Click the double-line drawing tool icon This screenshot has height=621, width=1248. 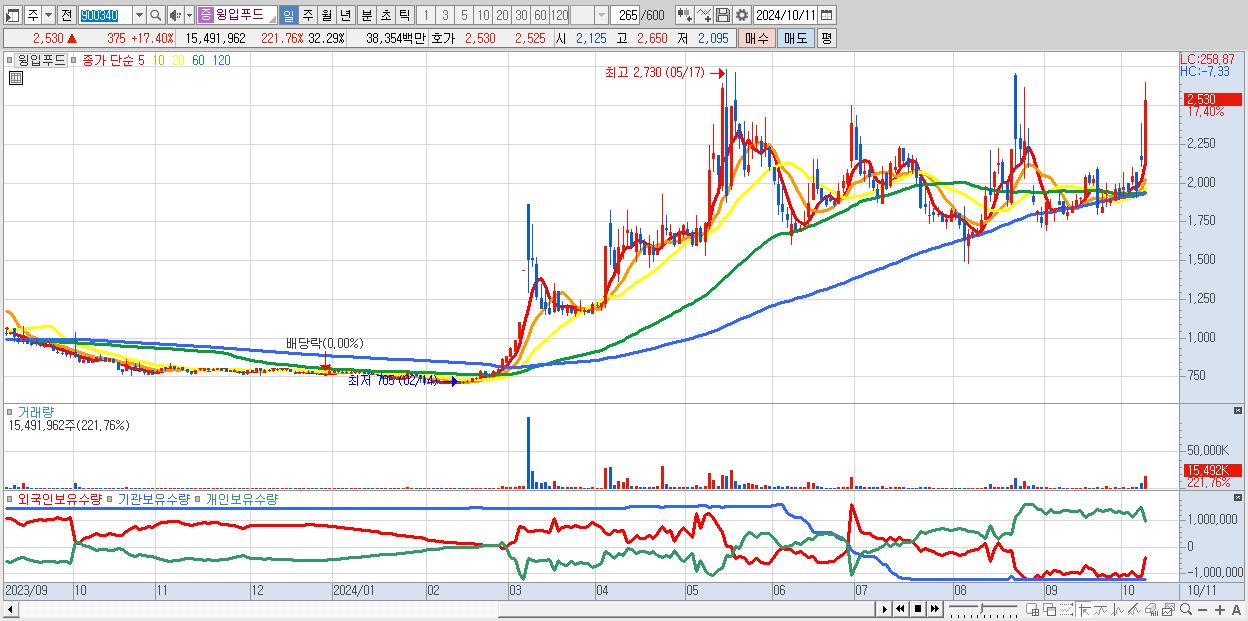1134,610
